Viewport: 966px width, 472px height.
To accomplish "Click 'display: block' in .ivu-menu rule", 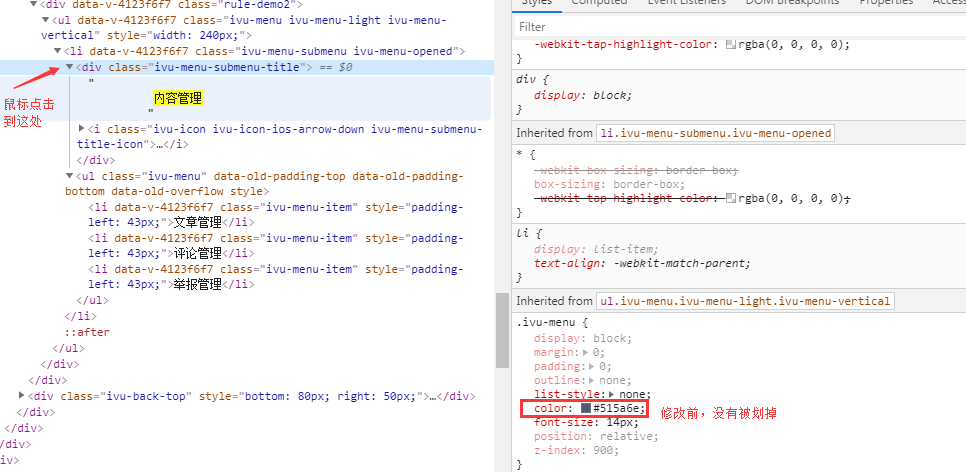I will pos(583,338).
